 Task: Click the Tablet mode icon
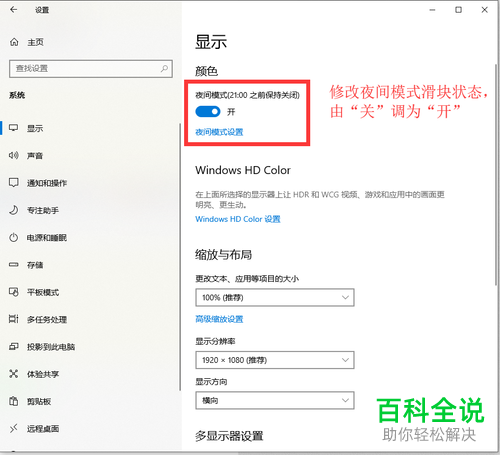pos(13,292)
